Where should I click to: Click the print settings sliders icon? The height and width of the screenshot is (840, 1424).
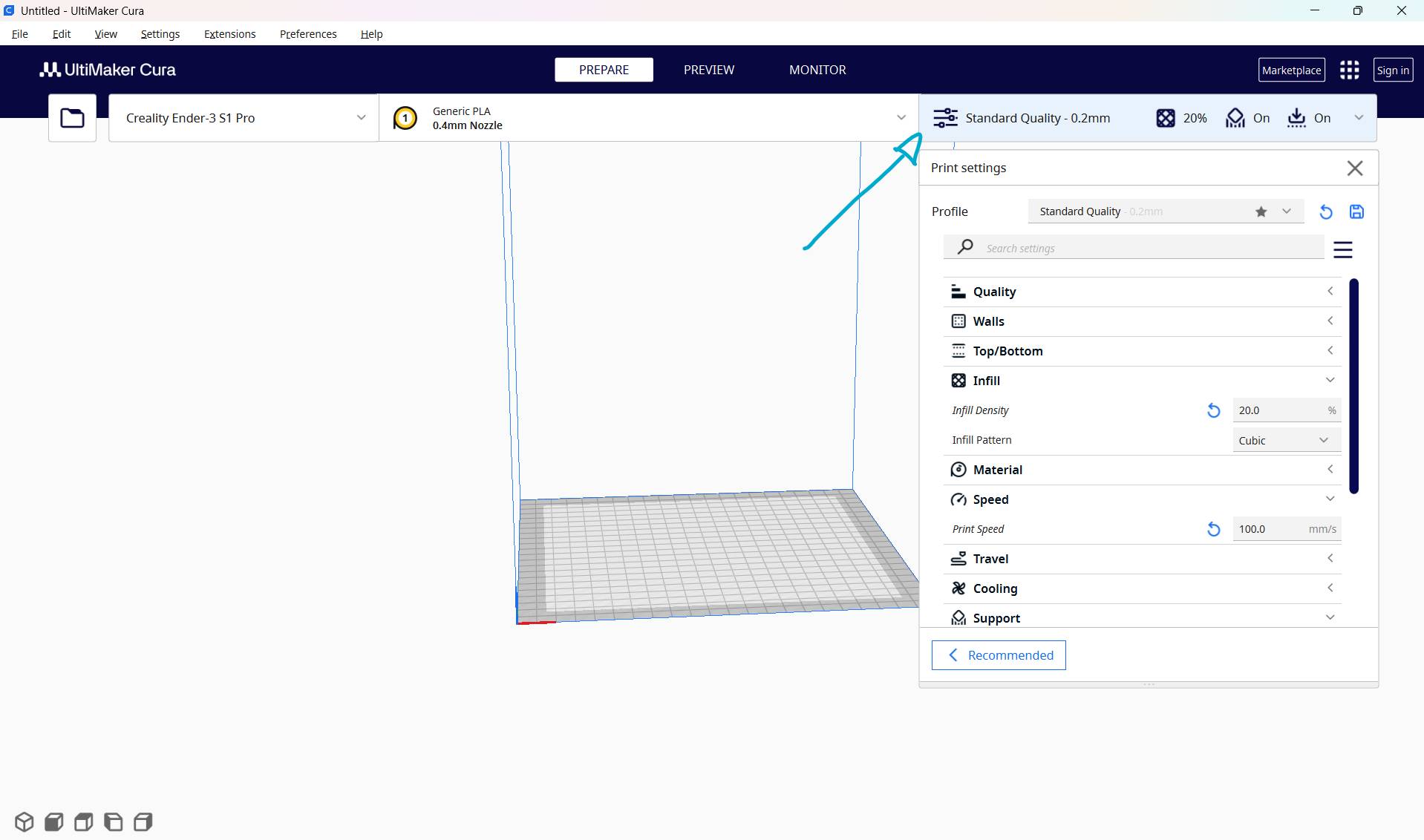click(x=945, y=118)
